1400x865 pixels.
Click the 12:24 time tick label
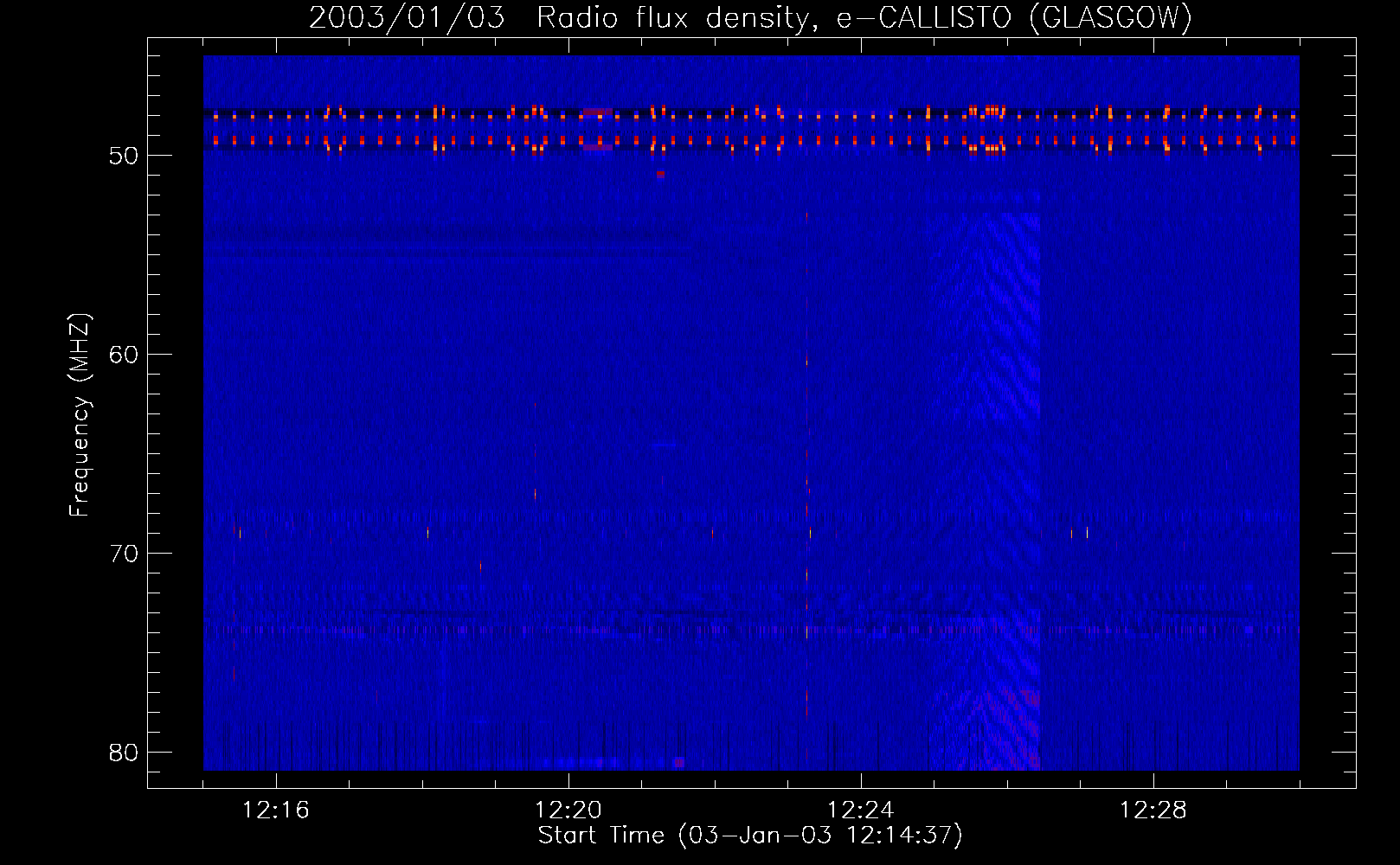(861, 811)
